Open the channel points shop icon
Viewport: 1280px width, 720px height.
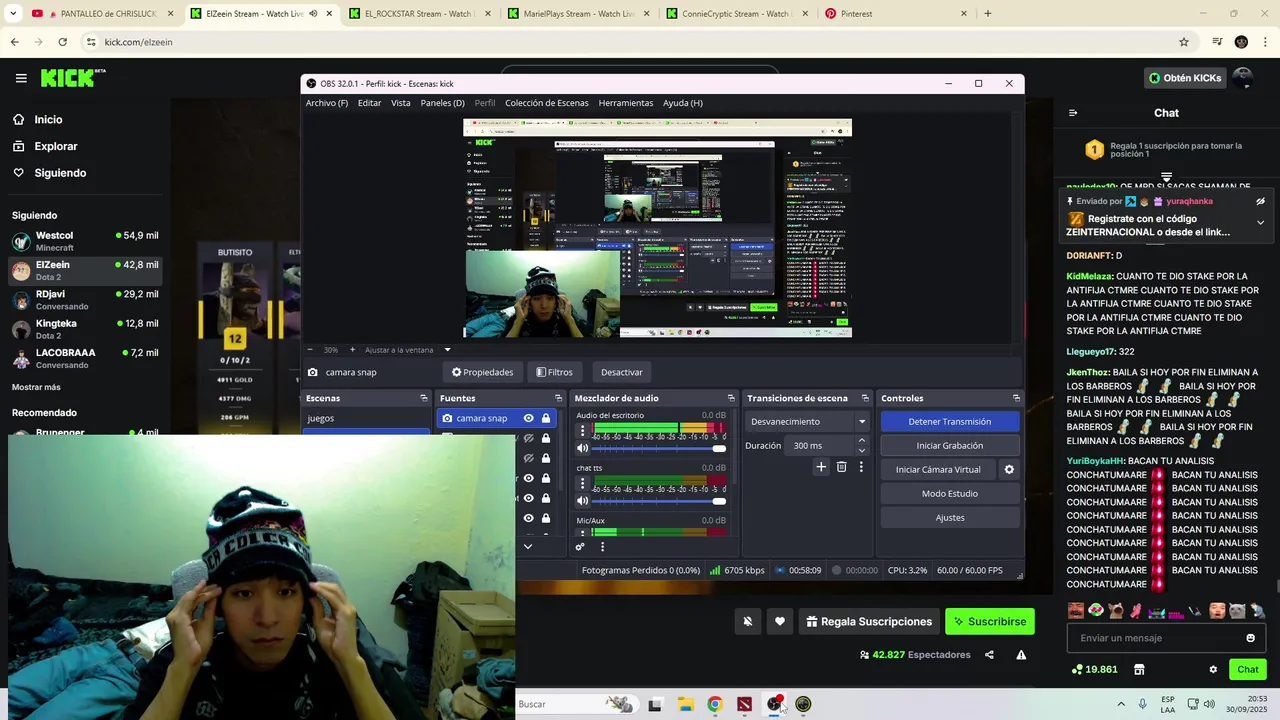(1138, 670)
